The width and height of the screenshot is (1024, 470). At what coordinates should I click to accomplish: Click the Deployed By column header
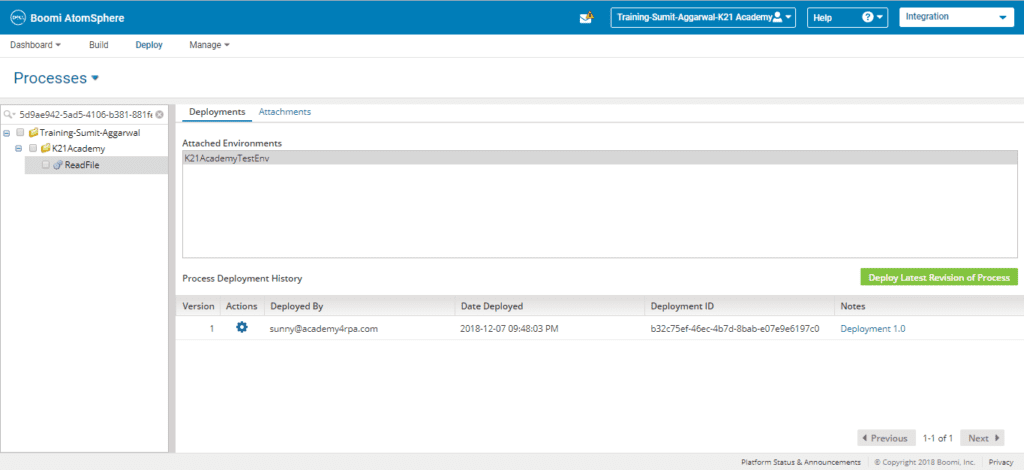(x=359, y=306)
